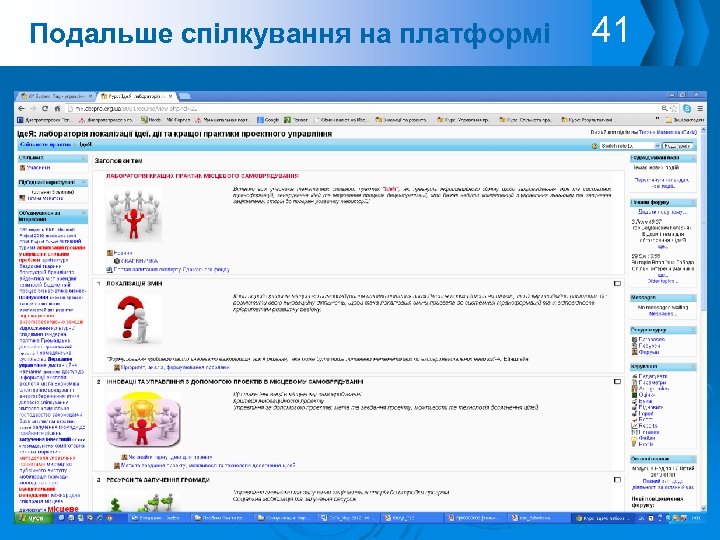
Task: Show only topic 3 with its square icon
Action: pos(617,480)
